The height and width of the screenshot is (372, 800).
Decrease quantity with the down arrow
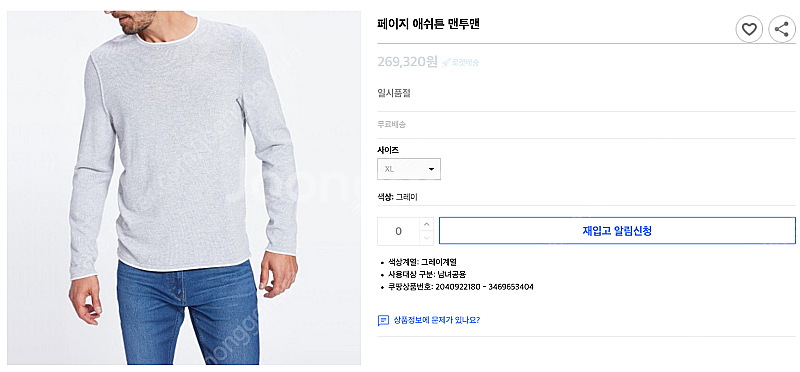click(x=427, y=238)
